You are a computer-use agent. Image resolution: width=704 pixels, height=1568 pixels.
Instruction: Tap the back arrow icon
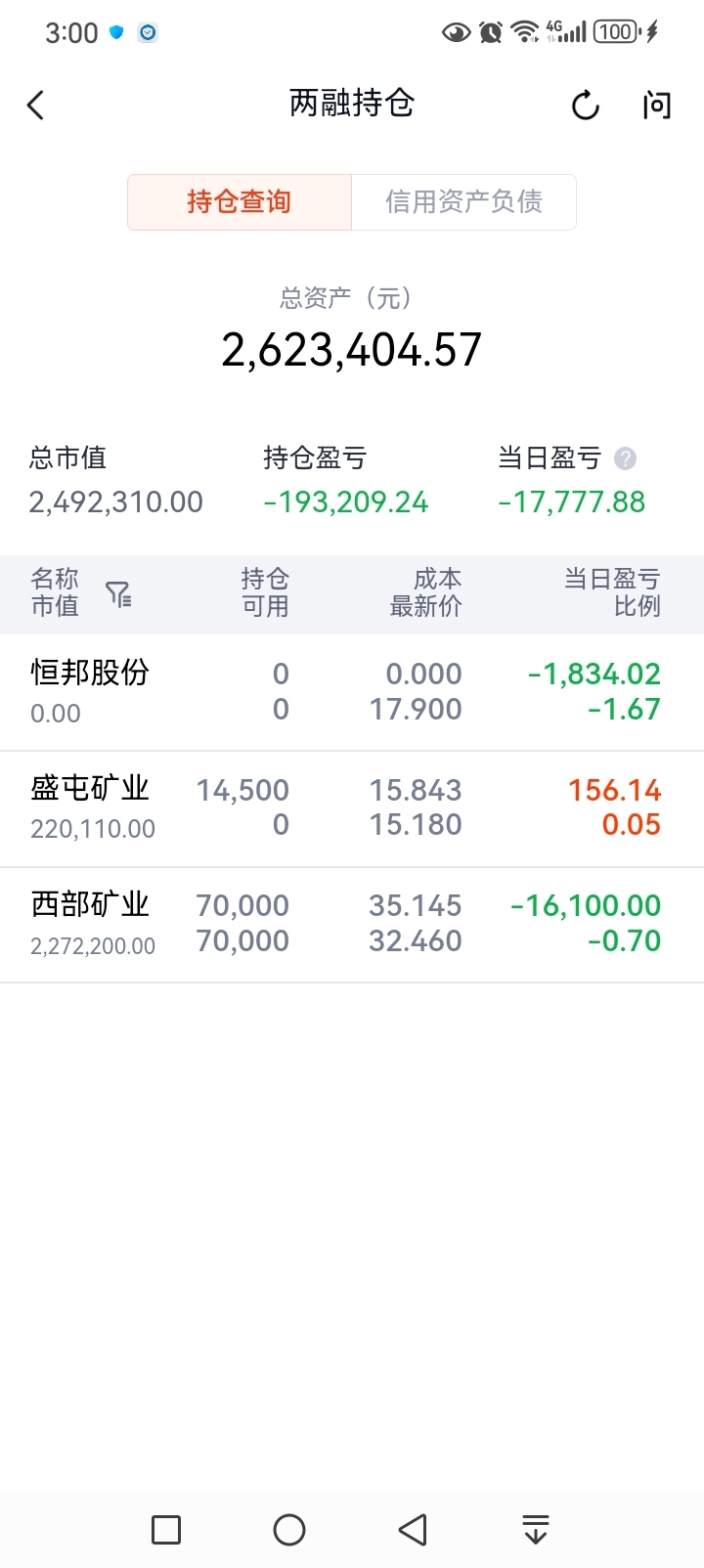36,105
